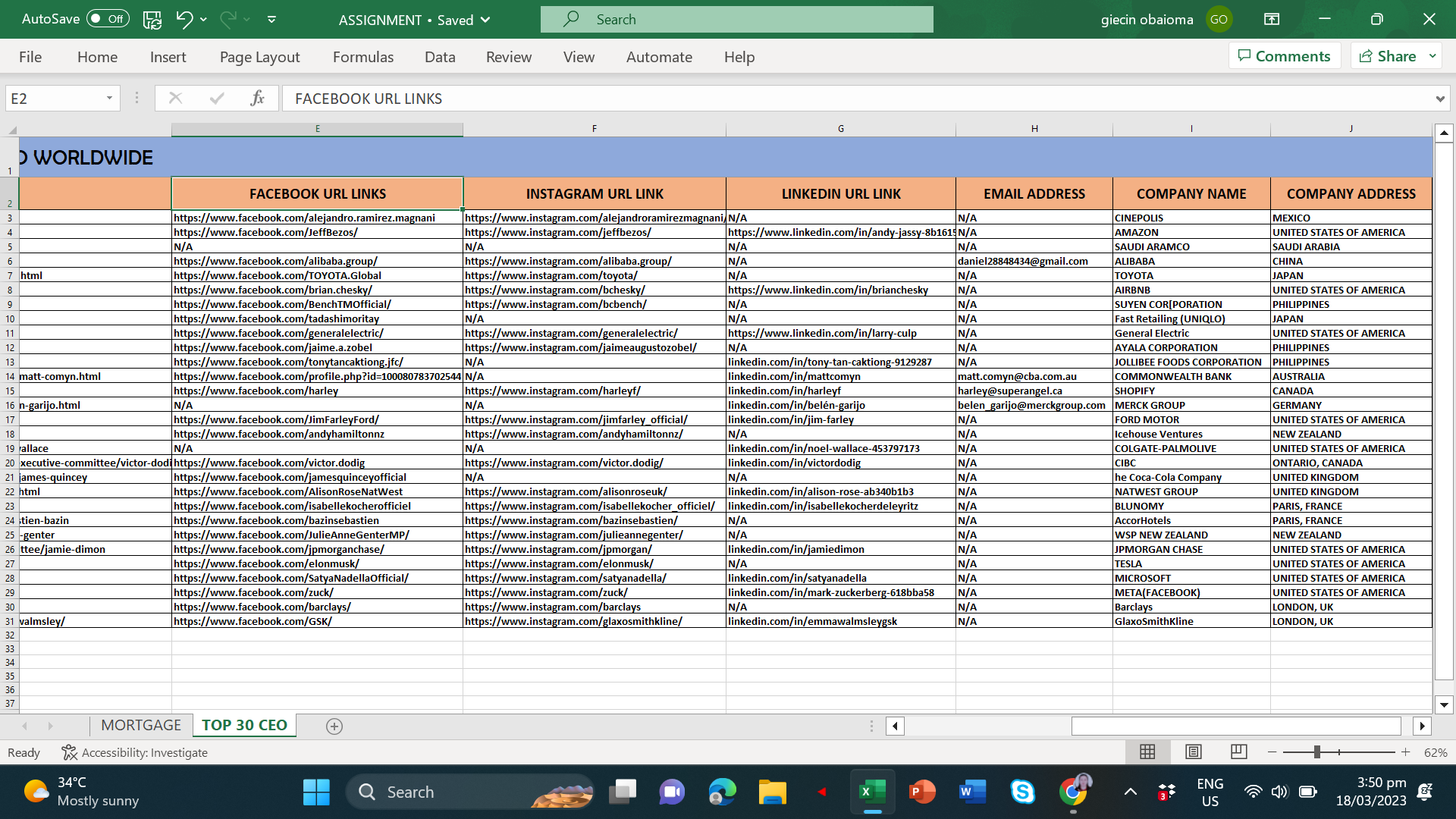Open the Formulas ribbon tab
This screenshot has width=1456, height=819.
tap(363, 57)
